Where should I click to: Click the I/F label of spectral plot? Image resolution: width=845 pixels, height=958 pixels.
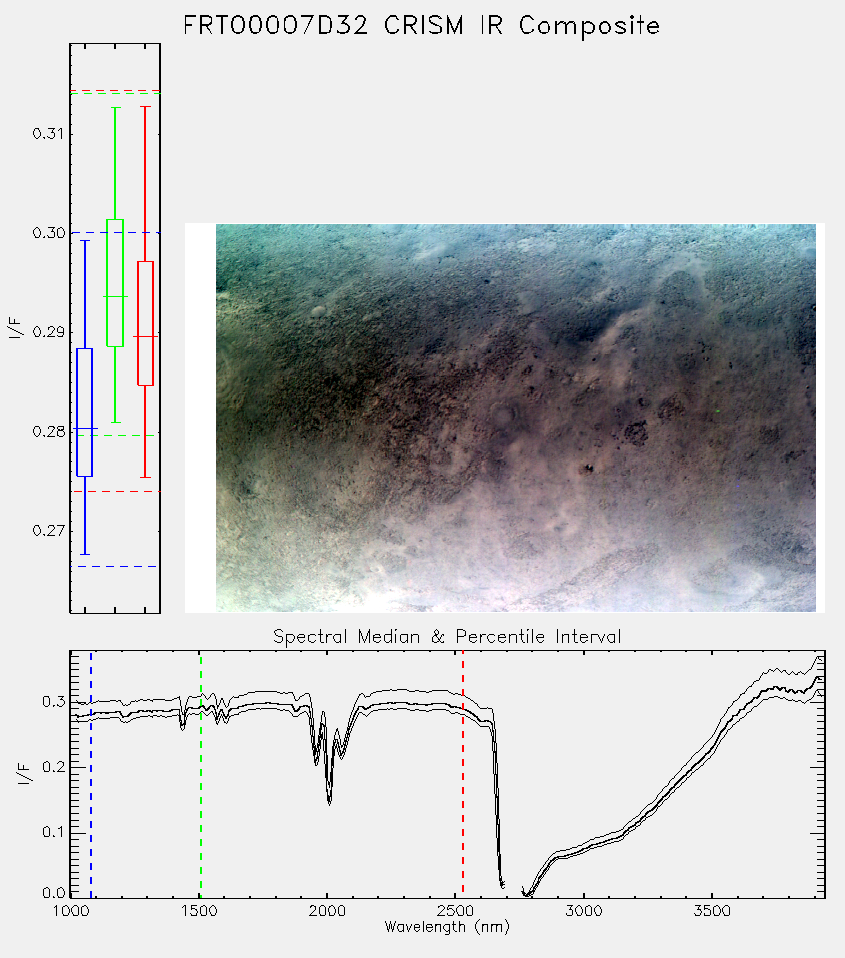(x=24, y=775)
